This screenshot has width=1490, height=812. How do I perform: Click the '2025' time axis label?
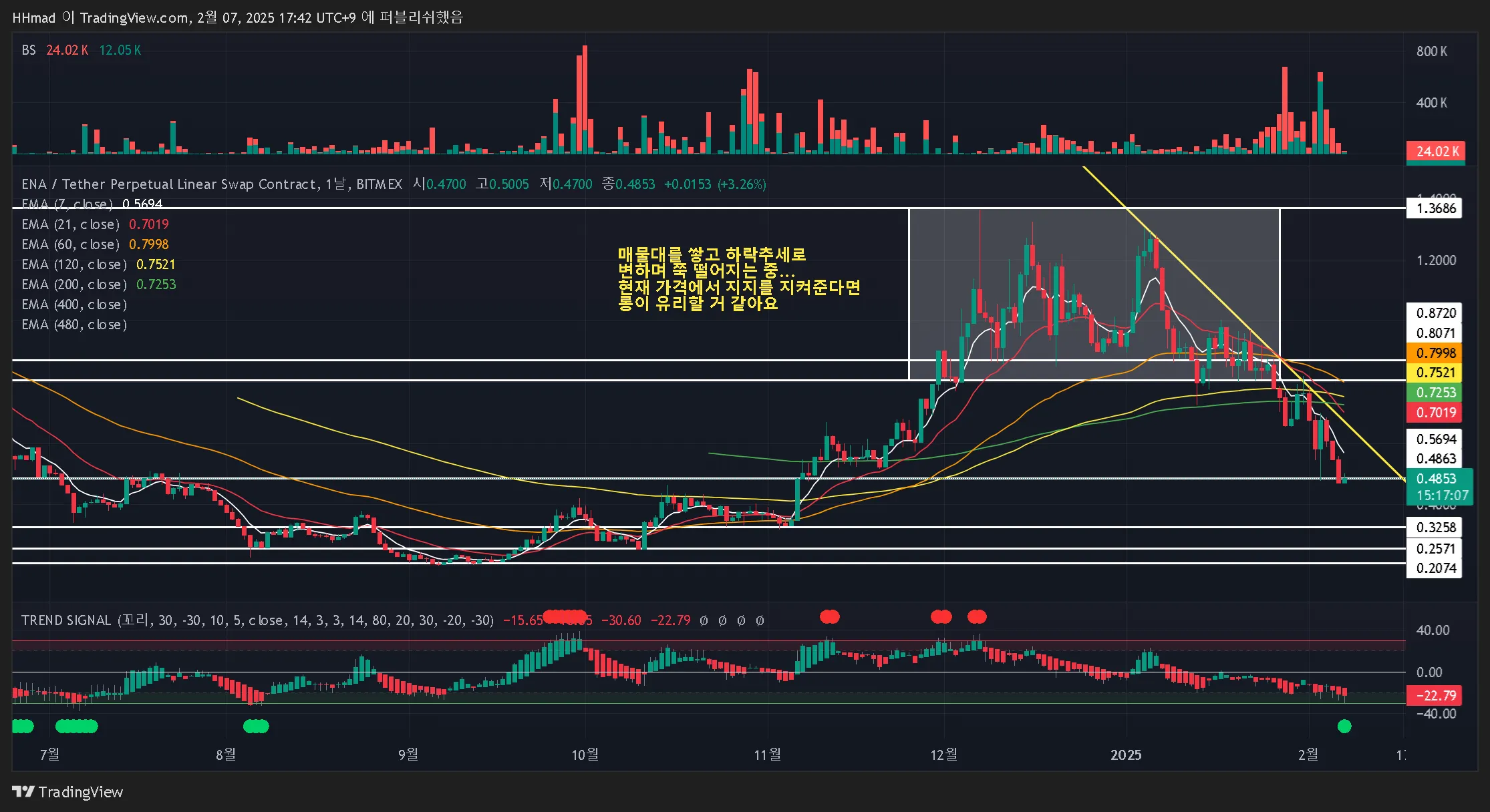tap(1127, 755)
